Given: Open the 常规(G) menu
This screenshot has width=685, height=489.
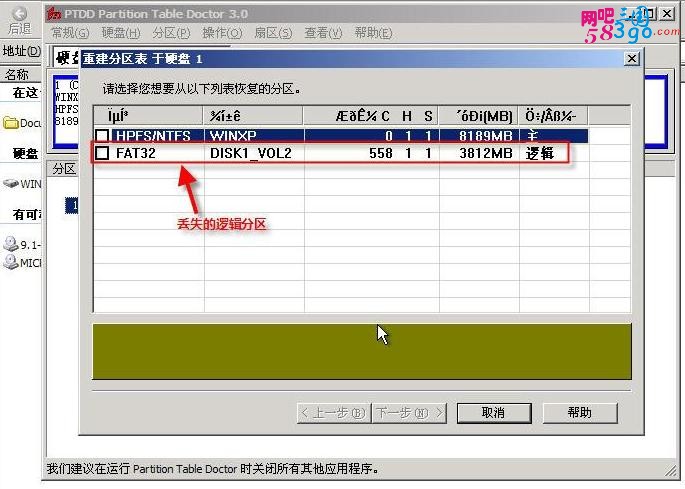Looking at the screenshot, I should tap(70, 33).
